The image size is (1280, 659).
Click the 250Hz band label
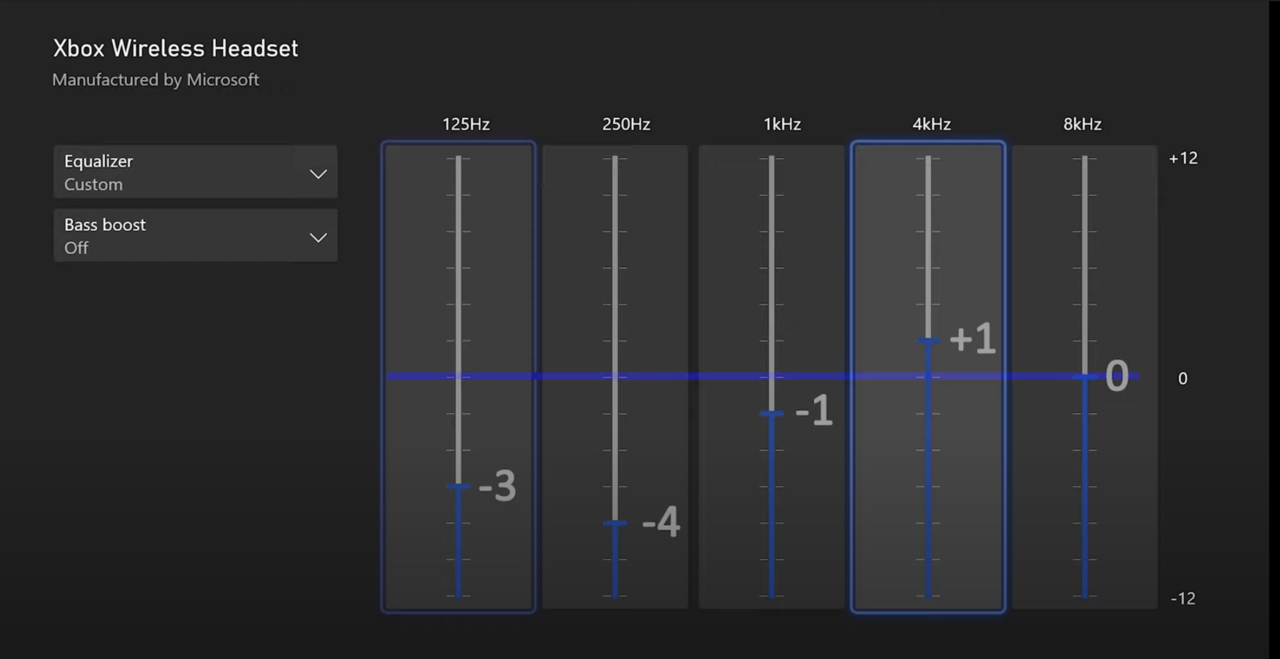(x=626, y=124)
